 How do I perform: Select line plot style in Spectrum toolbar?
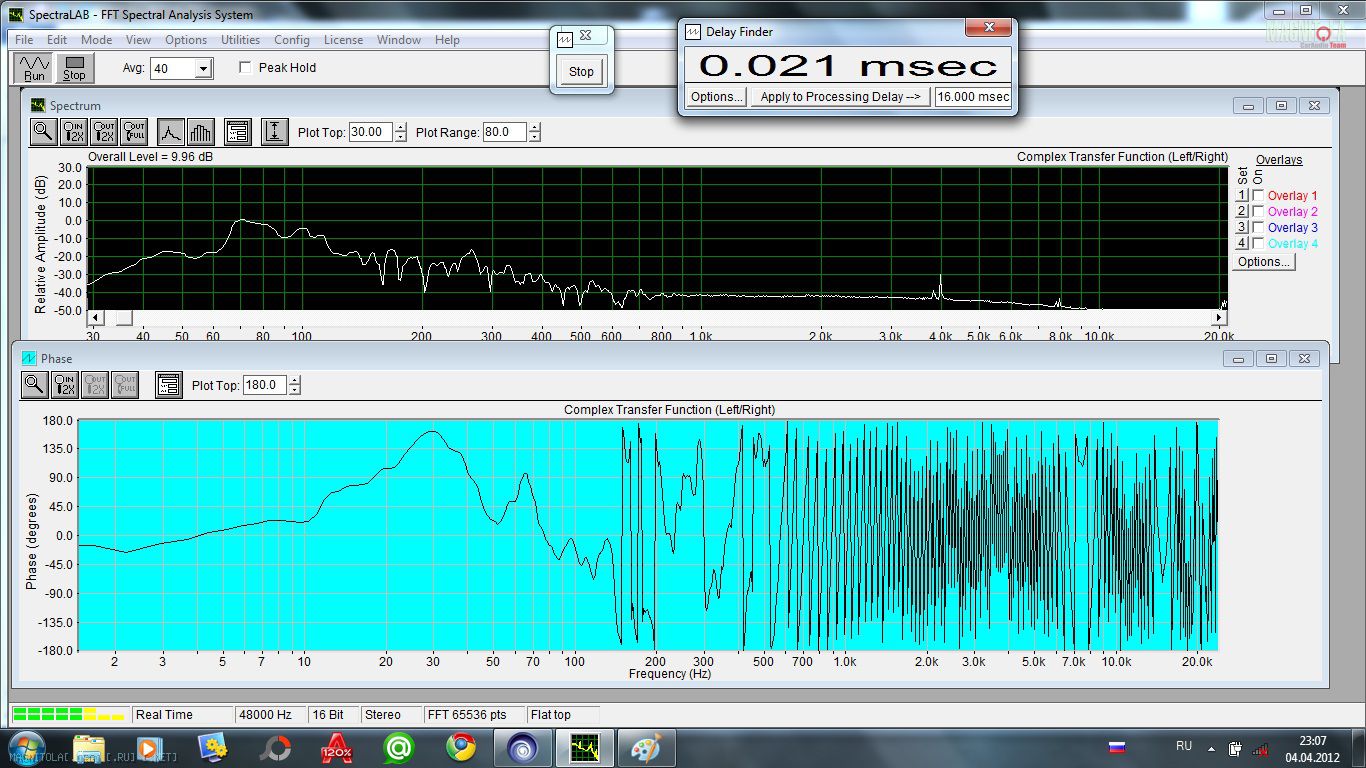pyautogui.click(x=171, y=131)
